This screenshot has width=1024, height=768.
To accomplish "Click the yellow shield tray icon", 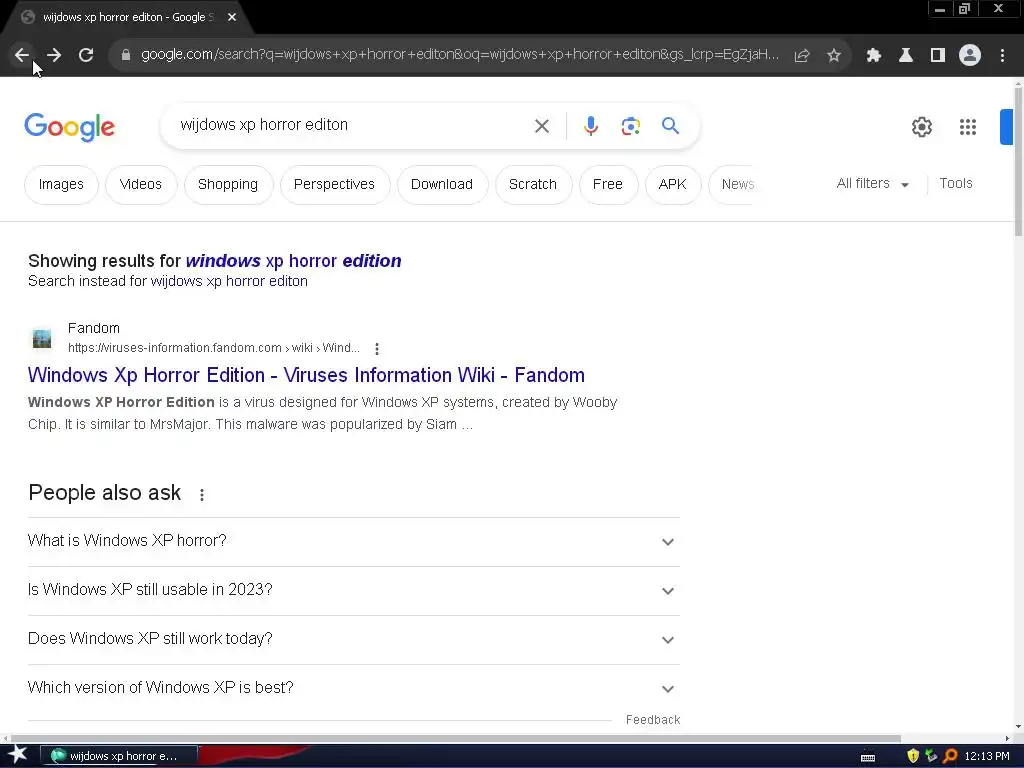I will pos(912,756).
